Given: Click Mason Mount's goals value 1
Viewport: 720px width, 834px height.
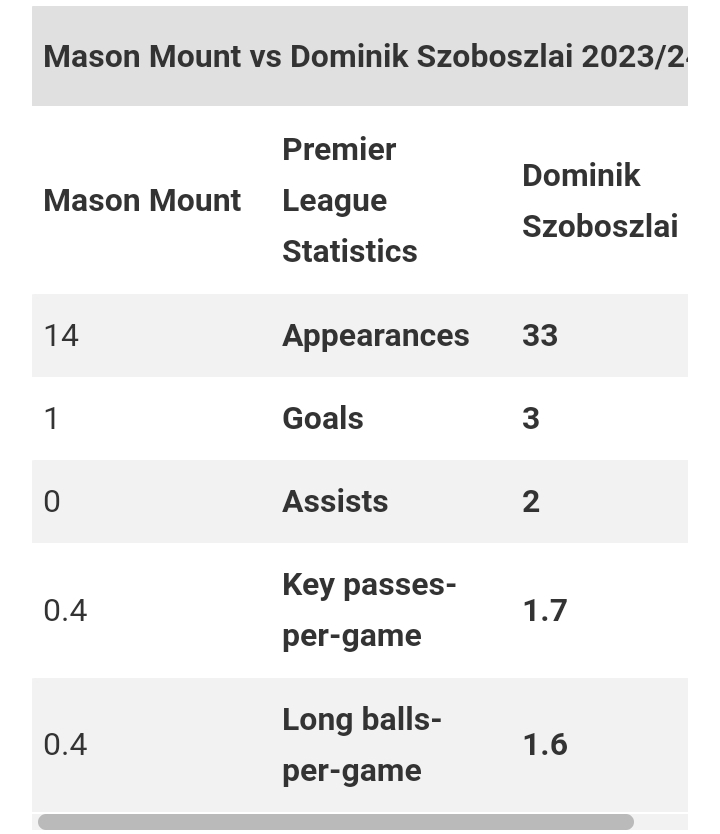Looking at the screenshot, I should click(x=51, y=419).
